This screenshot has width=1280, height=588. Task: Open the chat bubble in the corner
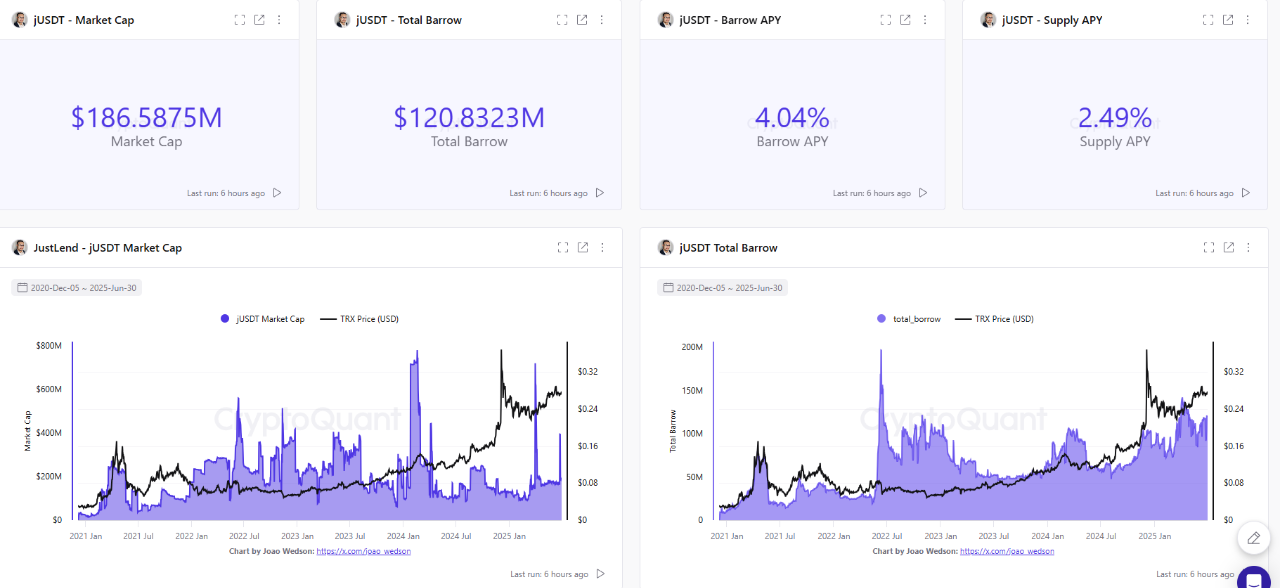(1253, 578)
